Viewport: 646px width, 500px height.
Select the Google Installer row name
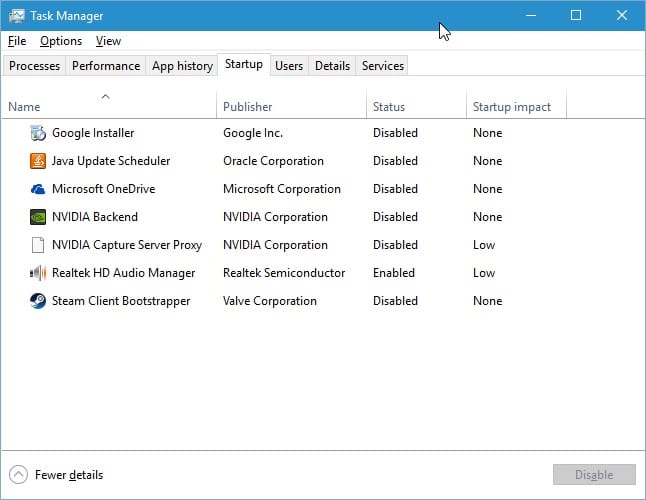coord(93,133)
